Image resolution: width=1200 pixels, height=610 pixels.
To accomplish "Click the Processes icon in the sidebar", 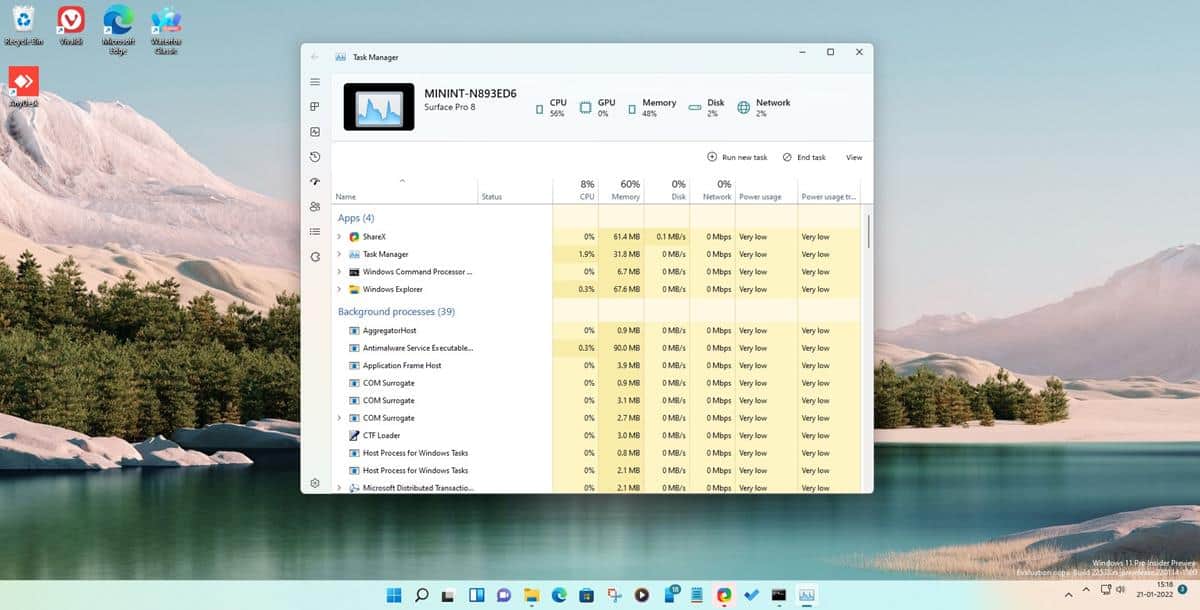I will pyautogui.click(x=314, y=106).
